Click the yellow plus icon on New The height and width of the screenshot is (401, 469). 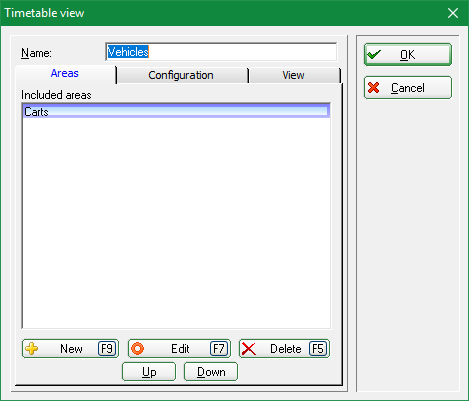32,349
